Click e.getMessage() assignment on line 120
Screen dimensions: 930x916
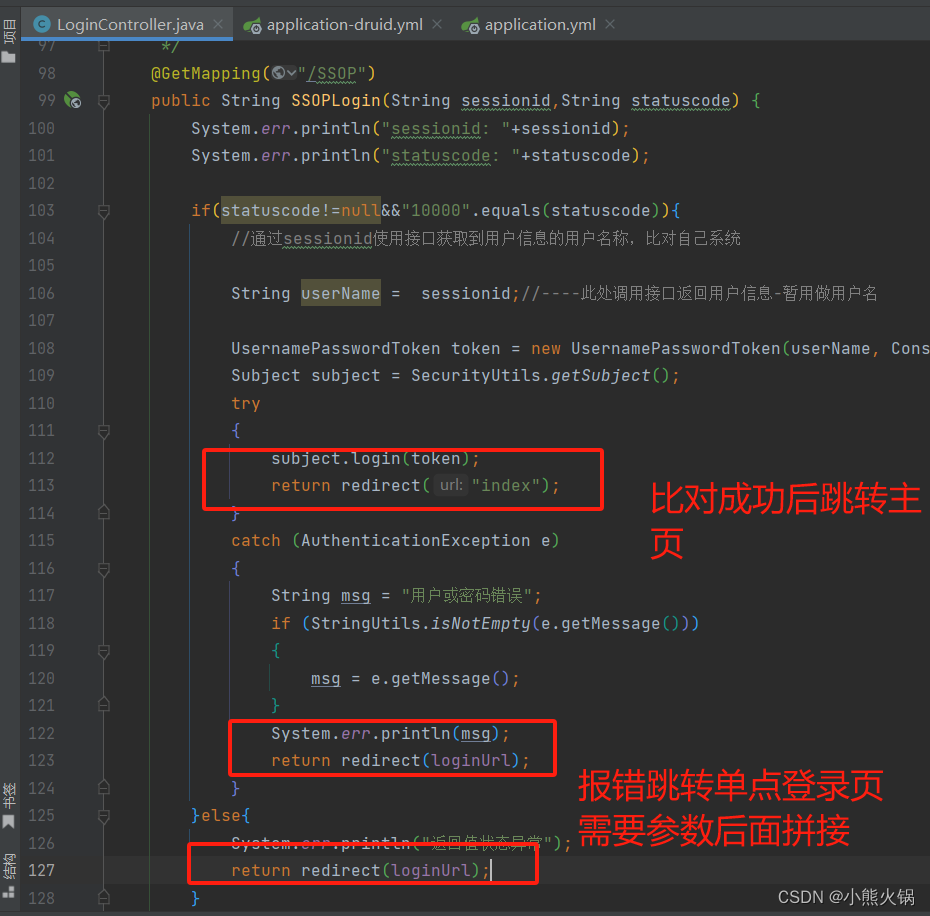pos(439,678)
